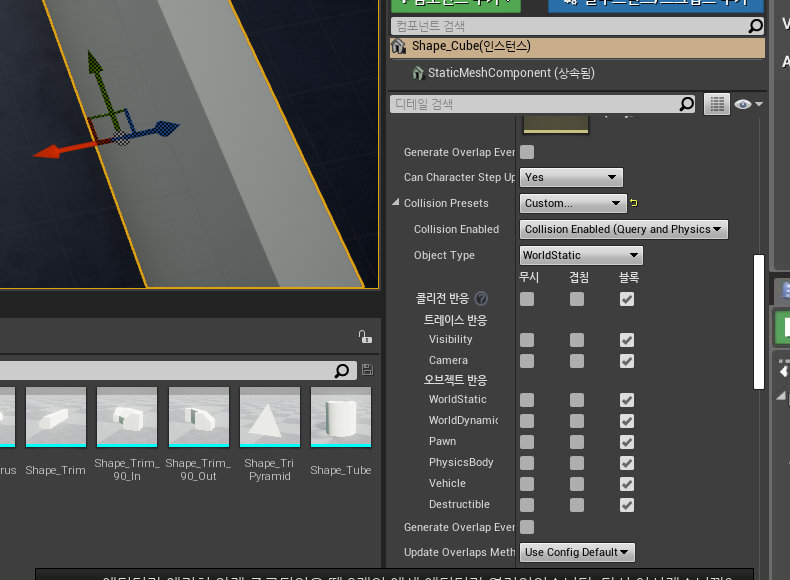
Task: Toggle Destructible block checkbox
Action: (627, 505)
